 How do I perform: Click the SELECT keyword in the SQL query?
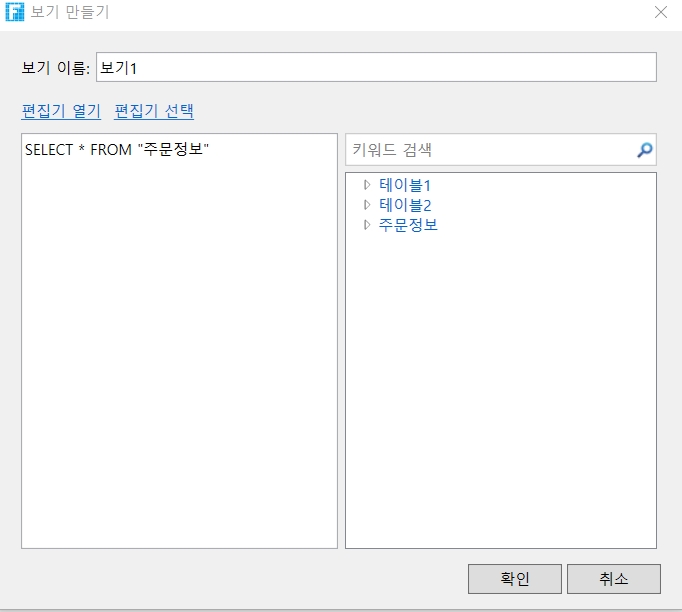point(48,149)
